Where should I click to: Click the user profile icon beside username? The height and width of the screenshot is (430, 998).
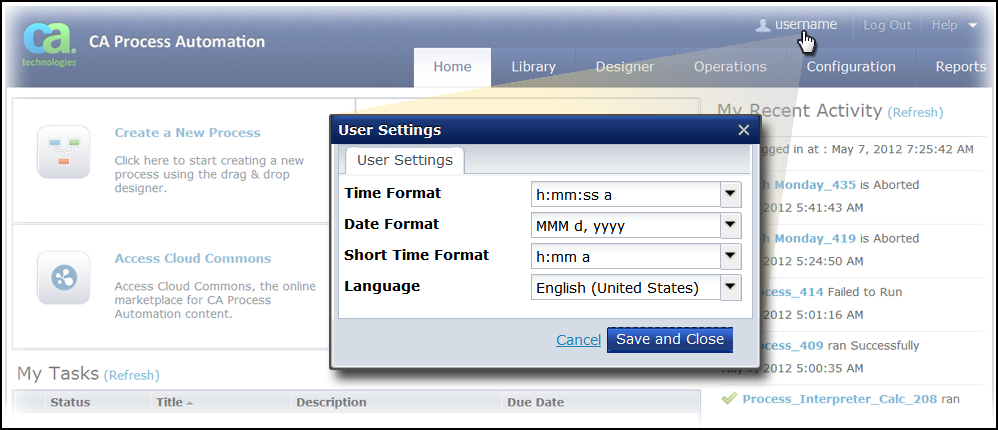tap(763, 25)
